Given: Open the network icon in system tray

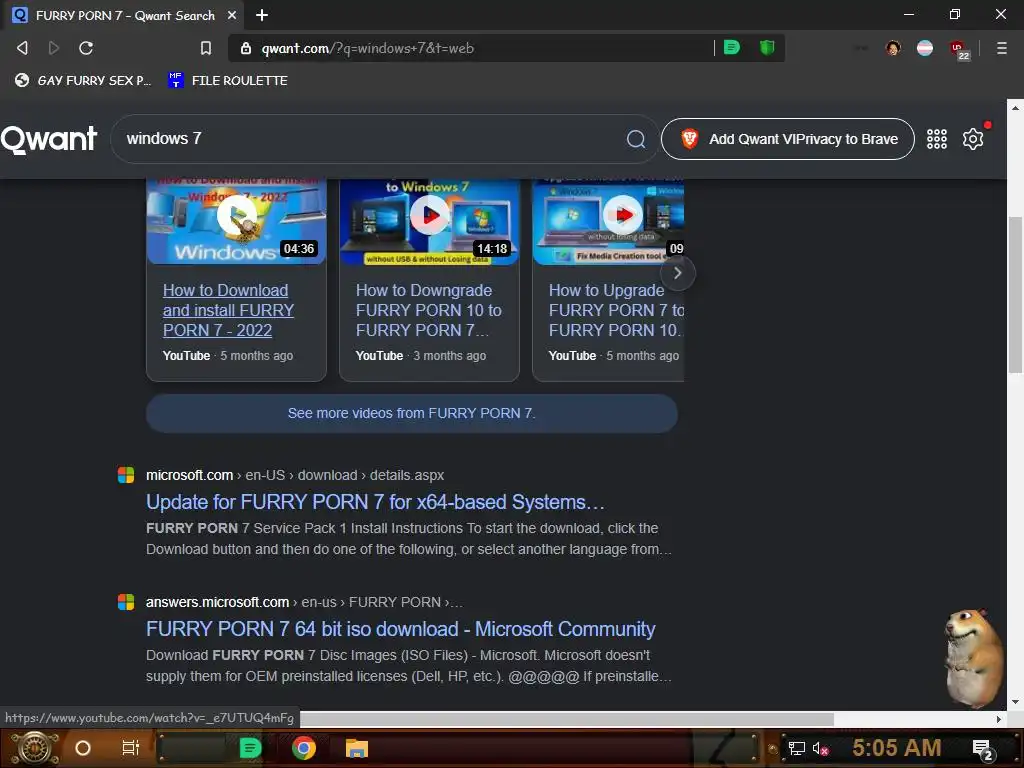Looking at the screenshot, I should pyautogui.click(x=796, y=748).
